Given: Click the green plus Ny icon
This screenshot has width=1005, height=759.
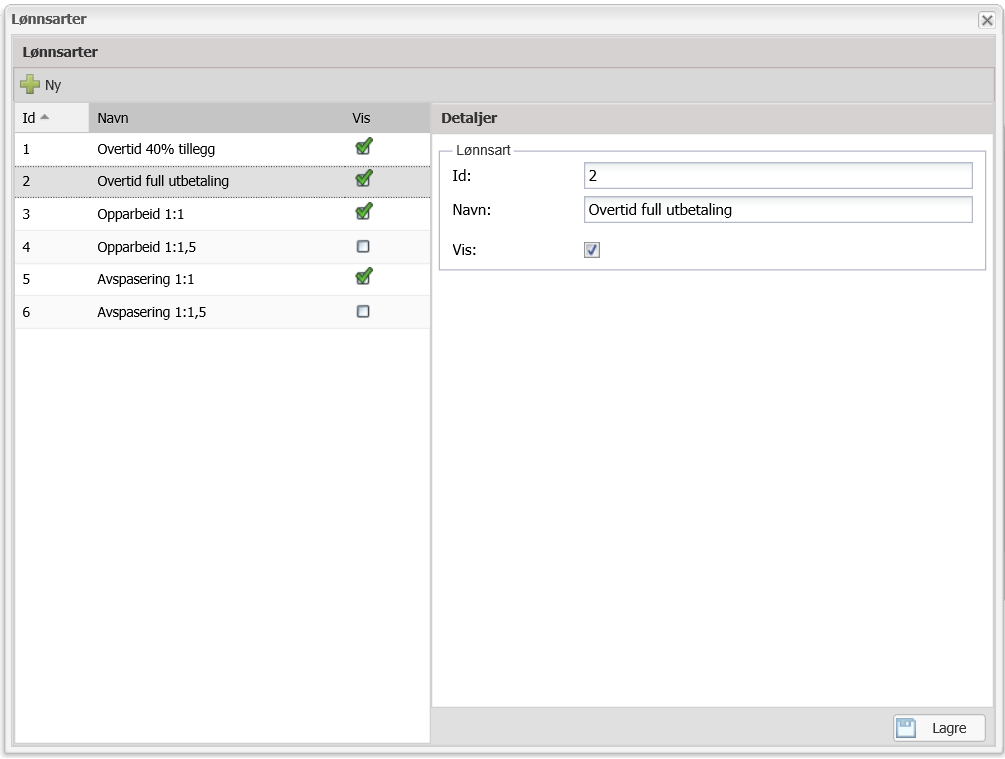Looking at the screenshot, I should [30, 85].
